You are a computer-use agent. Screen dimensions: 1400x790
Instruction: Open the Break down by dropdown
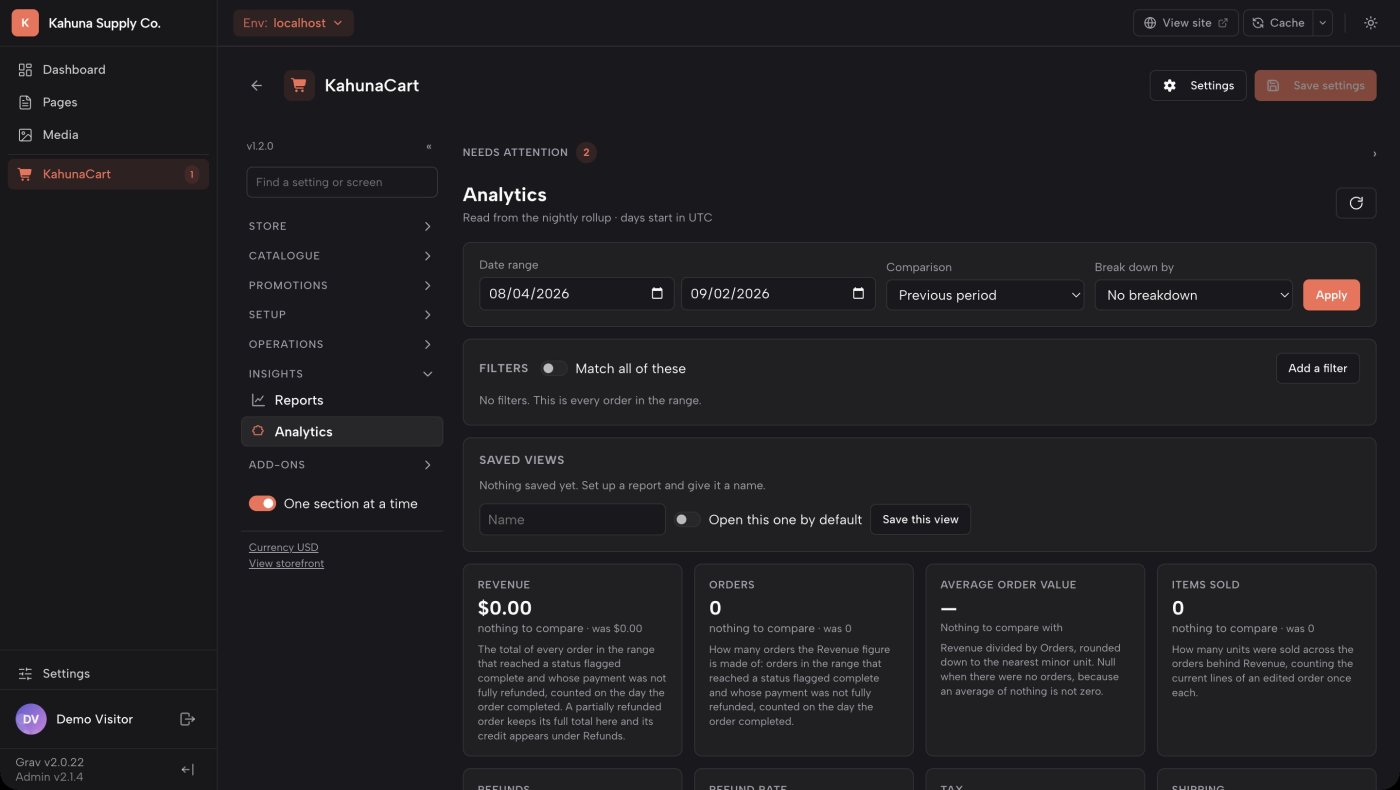click(x=1194, y=295)
